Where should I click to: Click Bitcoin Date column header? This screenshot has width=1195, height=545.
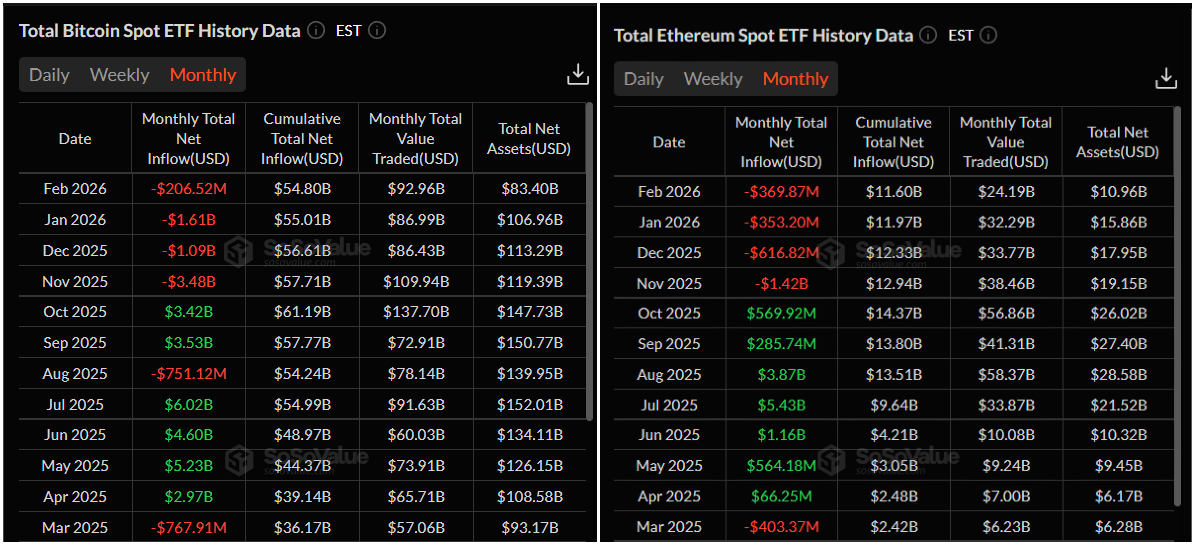(x=75, y=139)
